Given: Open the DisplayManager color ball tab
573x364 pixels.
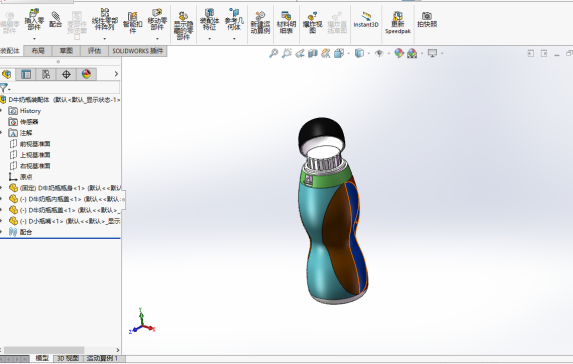Looking at the screenshot, I should 86,74.
